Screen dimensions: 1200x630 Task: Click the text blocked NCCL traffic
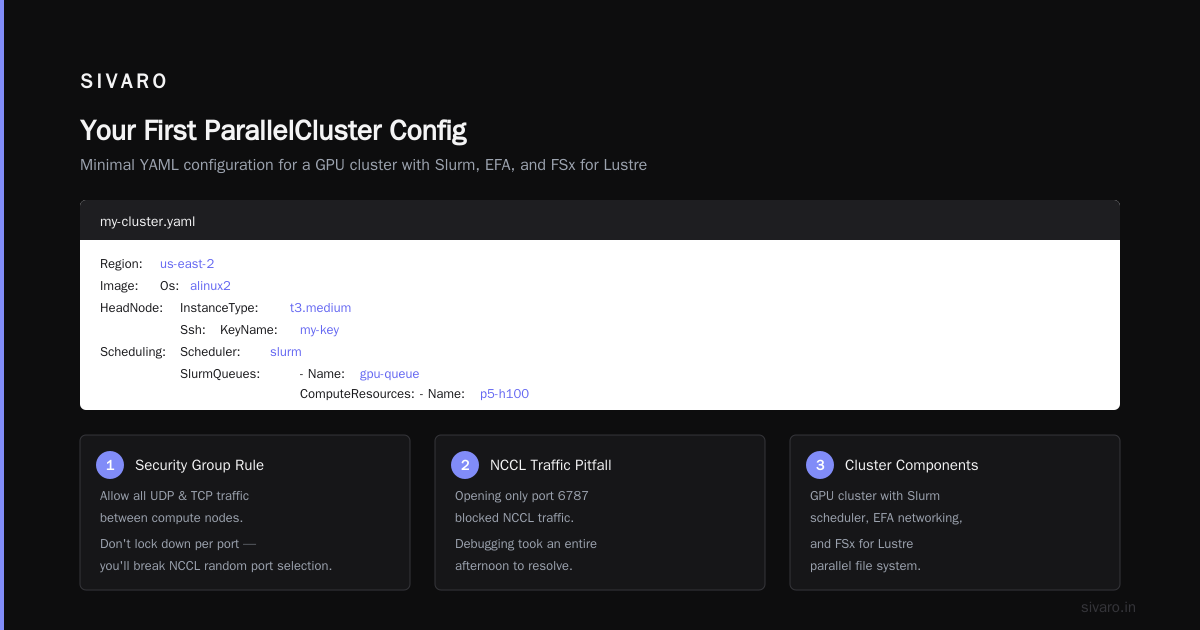pyautogui.click(x=514, y=518)
